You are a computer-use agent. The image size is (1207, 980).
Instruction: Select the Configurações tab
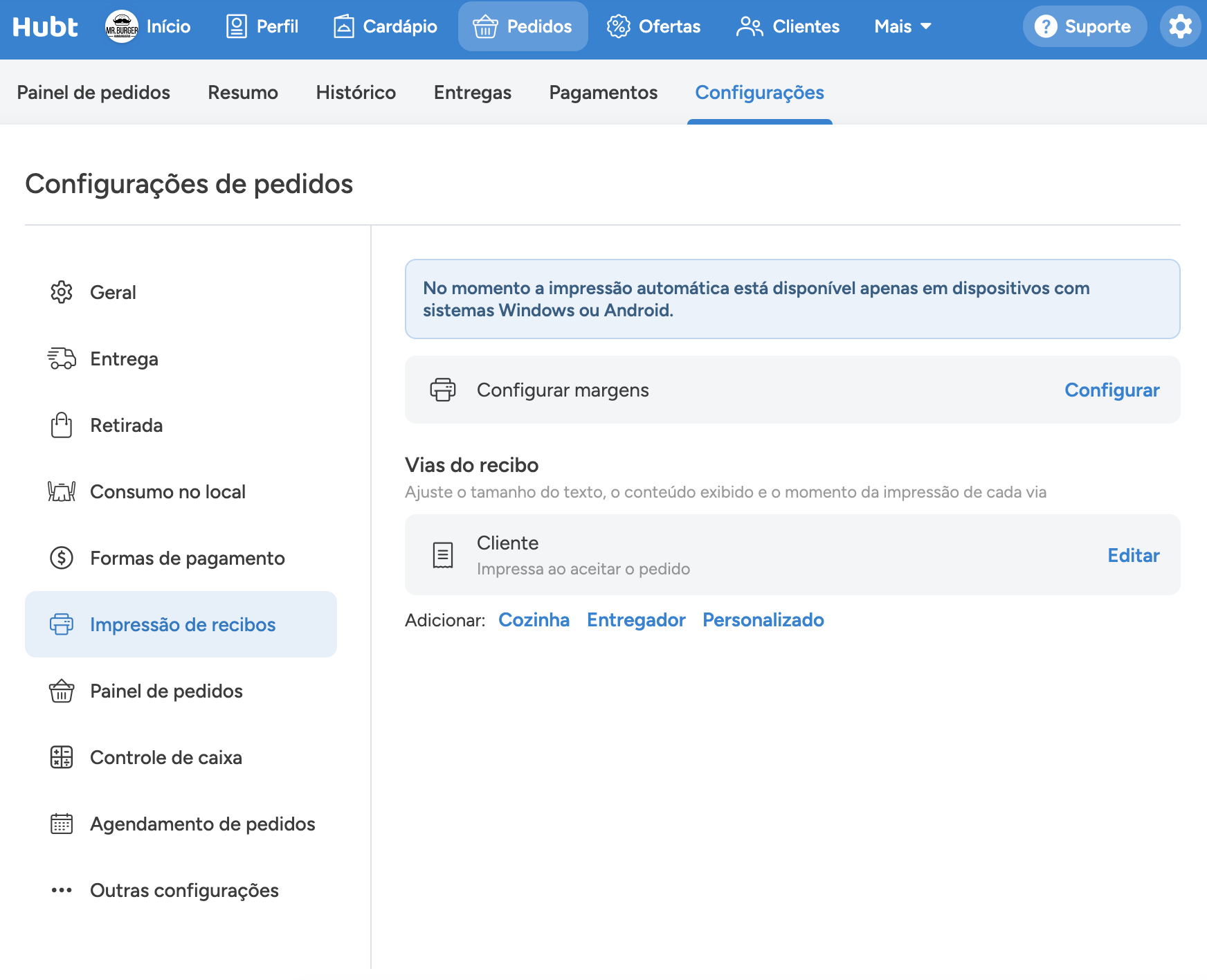[x=759, y=93]
